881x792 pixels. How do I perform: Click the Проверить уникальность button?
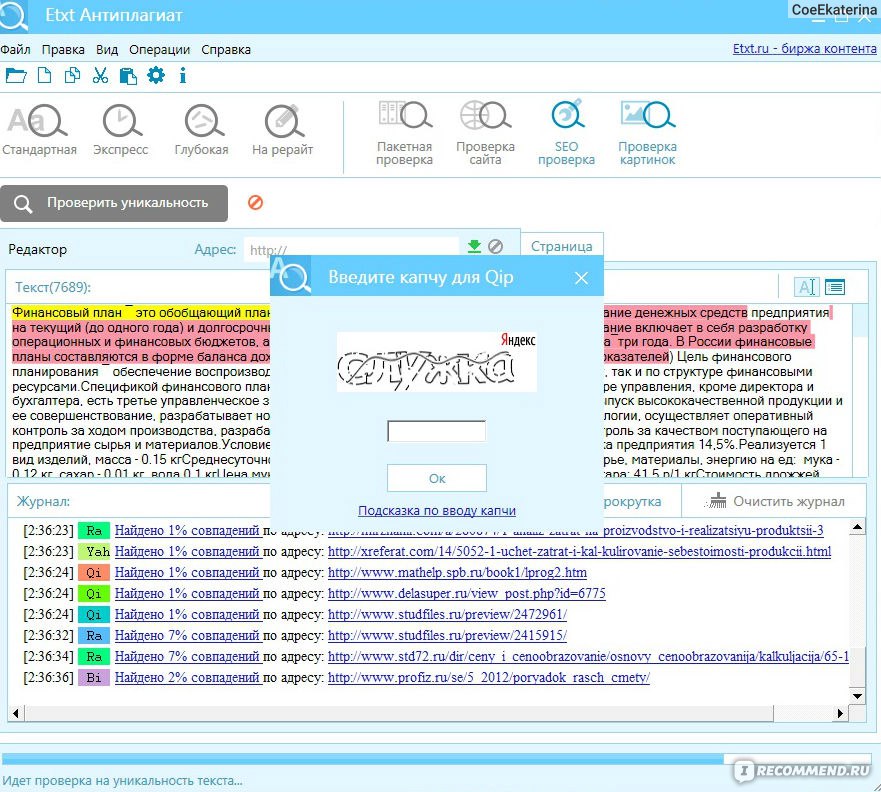tap(114, 203)
